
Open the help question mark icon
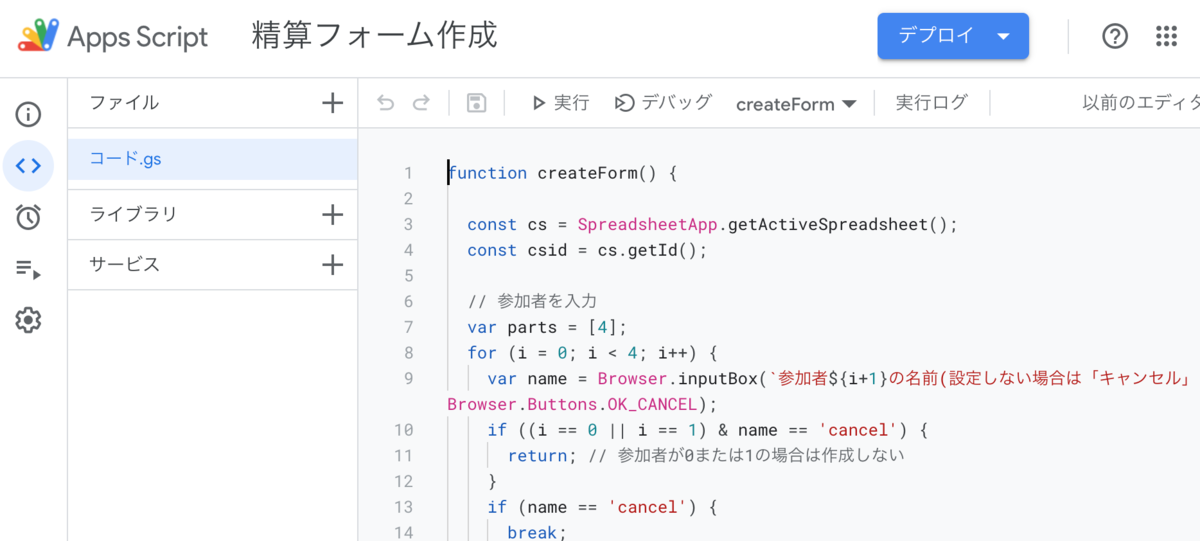1115,37
